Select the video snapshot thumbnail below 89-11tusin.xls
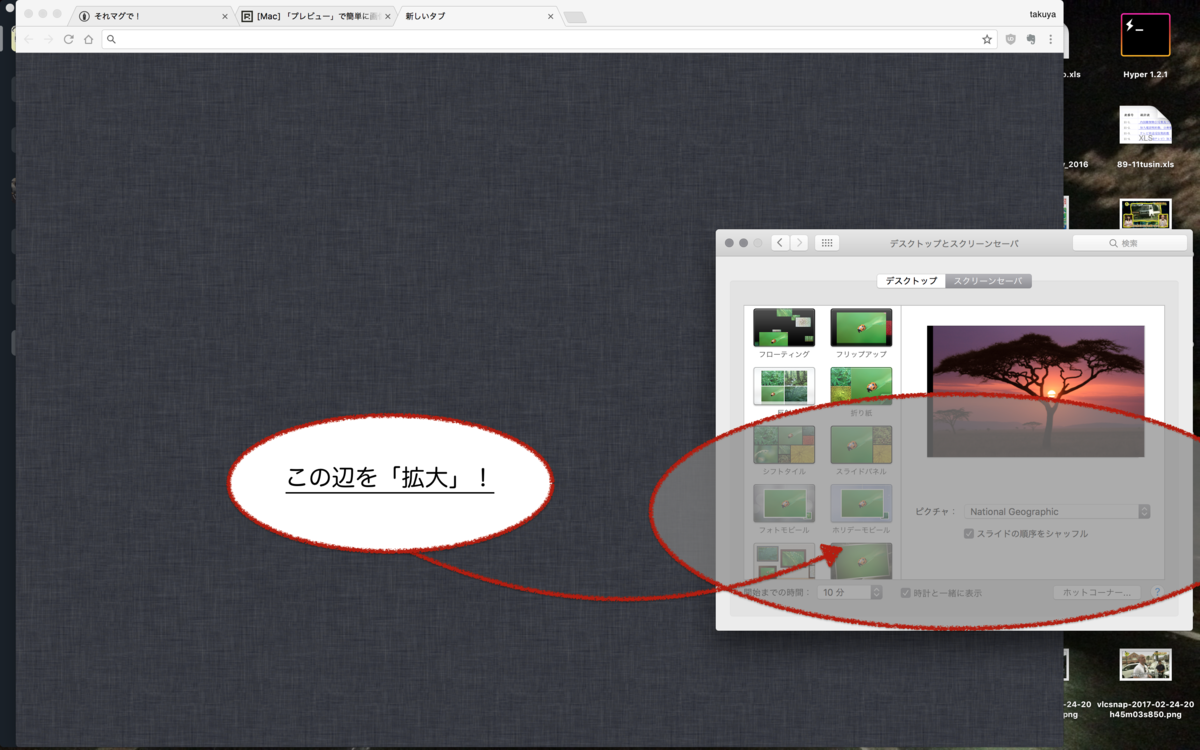Viewport: 1200px width, 750px height. (x=1145, y=214)
